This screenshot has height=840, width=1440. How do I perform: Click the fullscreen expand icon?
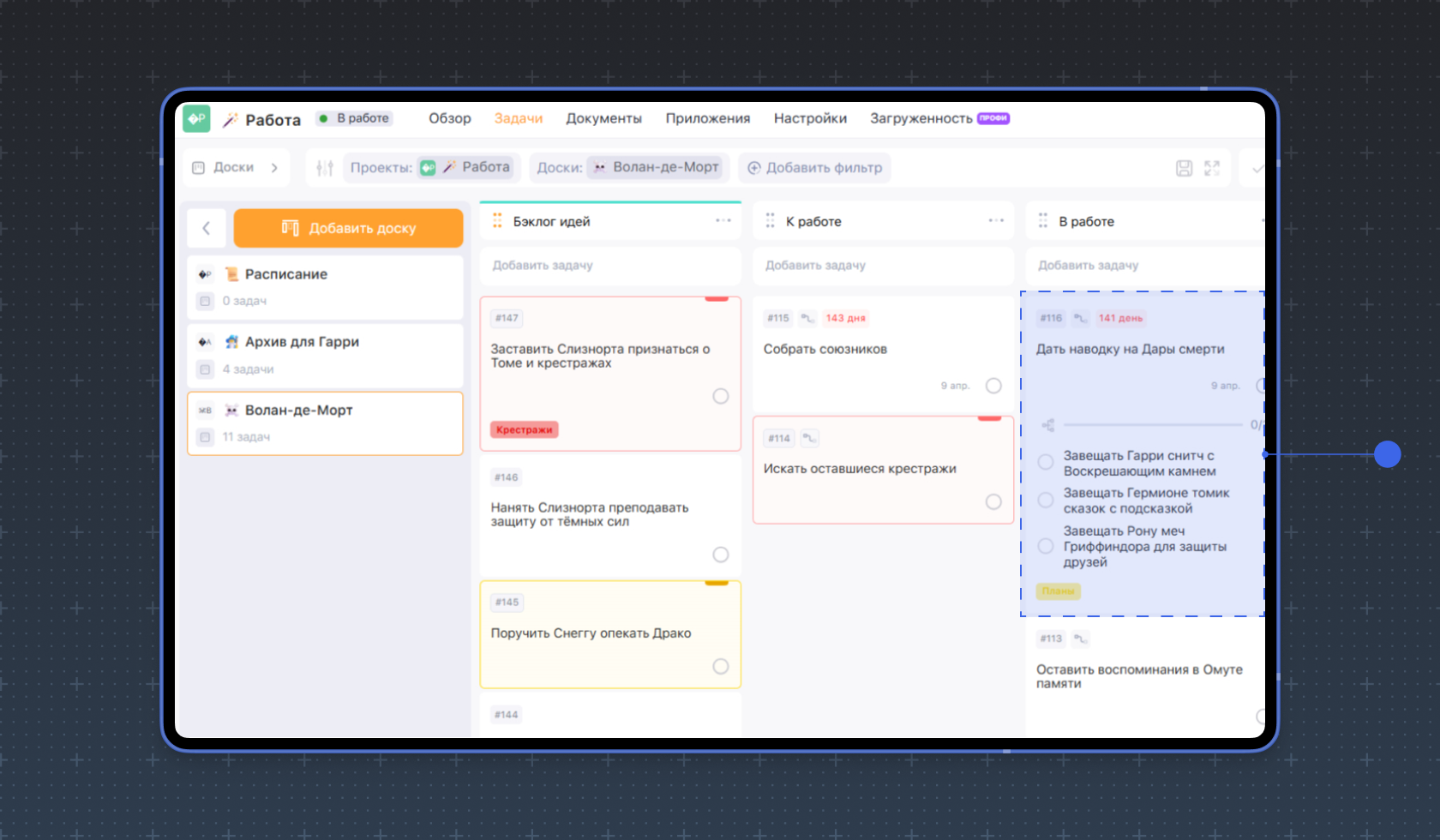point(1211,168)
